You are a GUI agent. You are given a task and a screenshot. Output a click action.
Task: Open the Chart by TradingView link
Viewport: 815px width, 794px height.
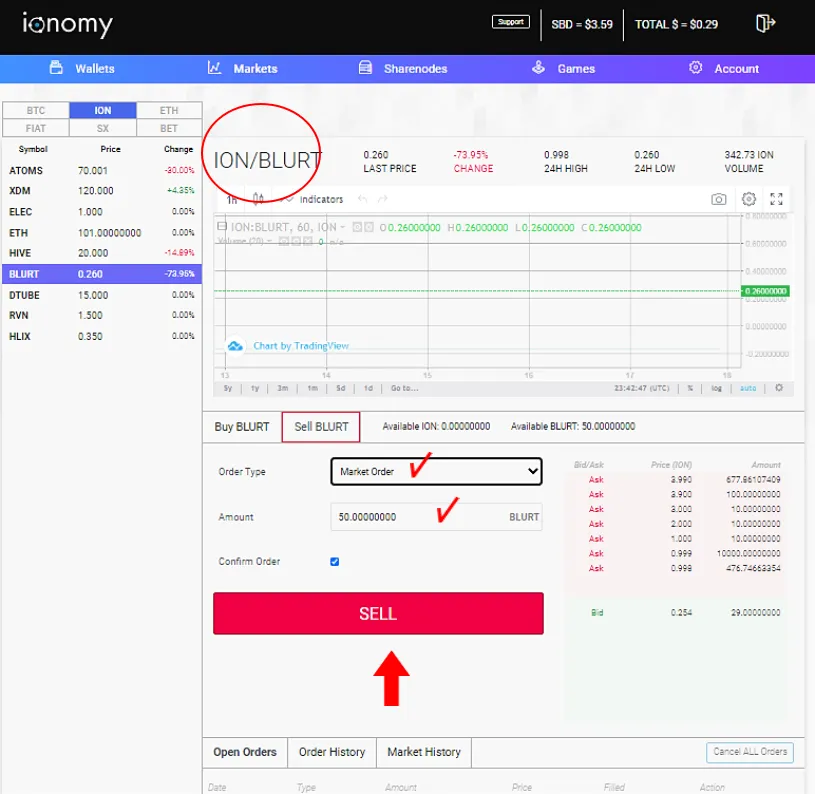301,346
